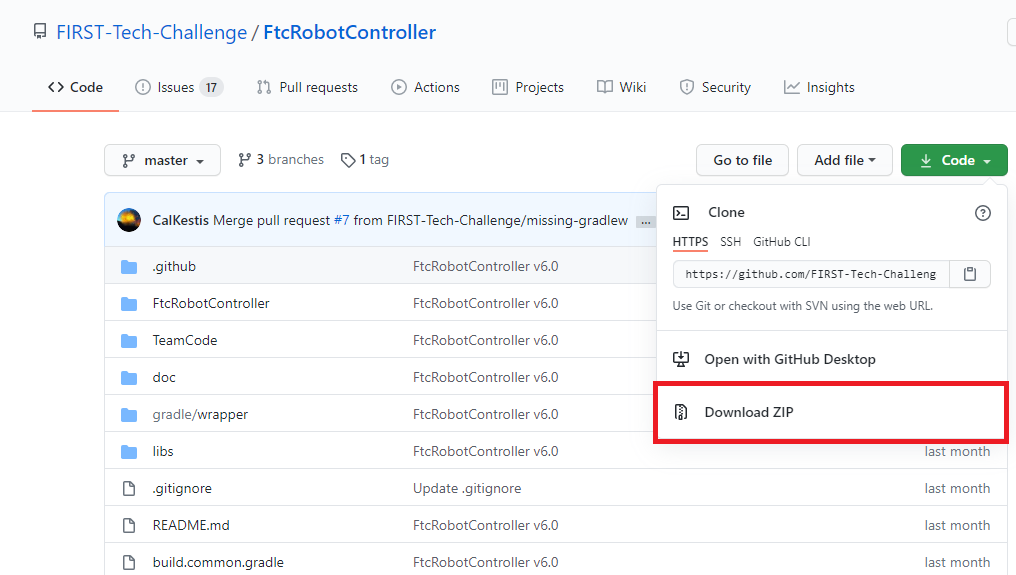
Task: Expand commit message ellipsis button
Action: click(645, 222)
